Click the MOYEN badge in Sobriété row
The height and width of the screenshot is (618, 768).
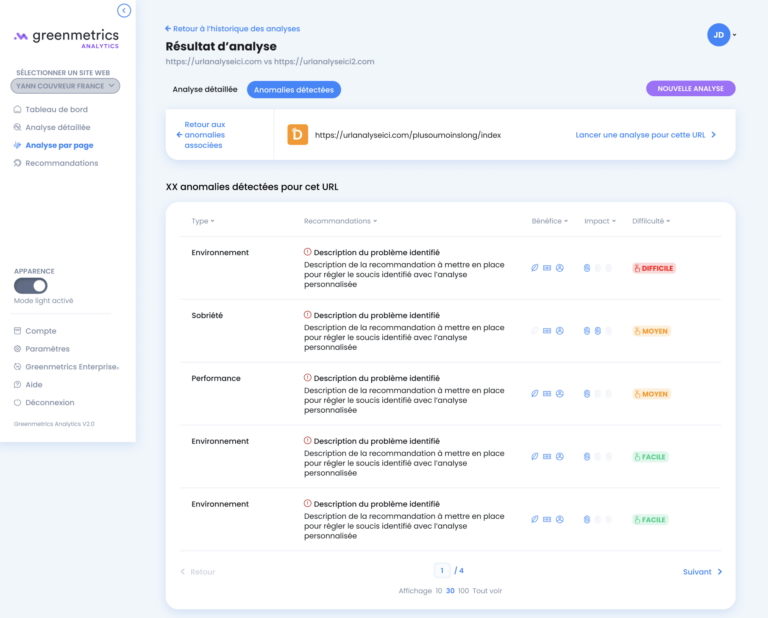(651, 331)
